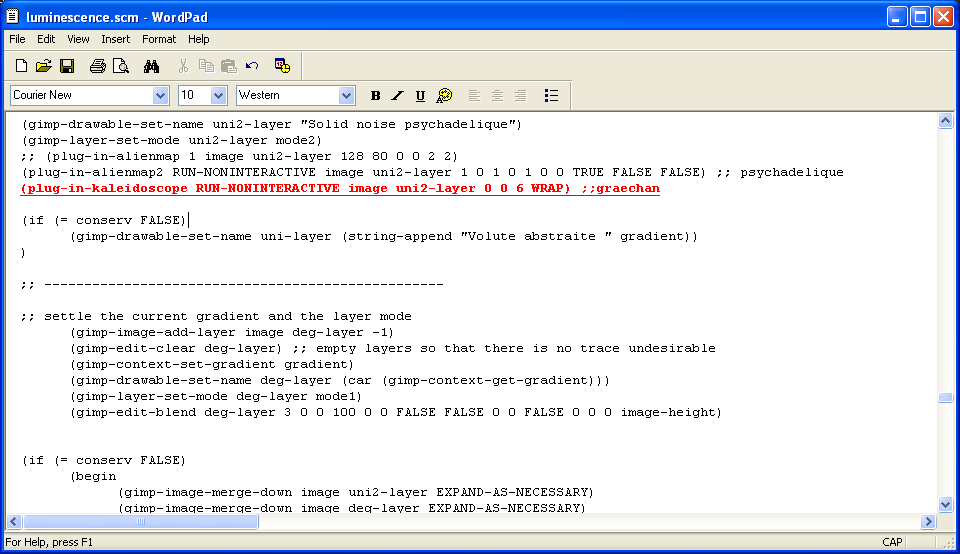The width and height of the screenshot is (960, 554).
Task: Expand the font size 10 dropdown
Action: point(219,95)
